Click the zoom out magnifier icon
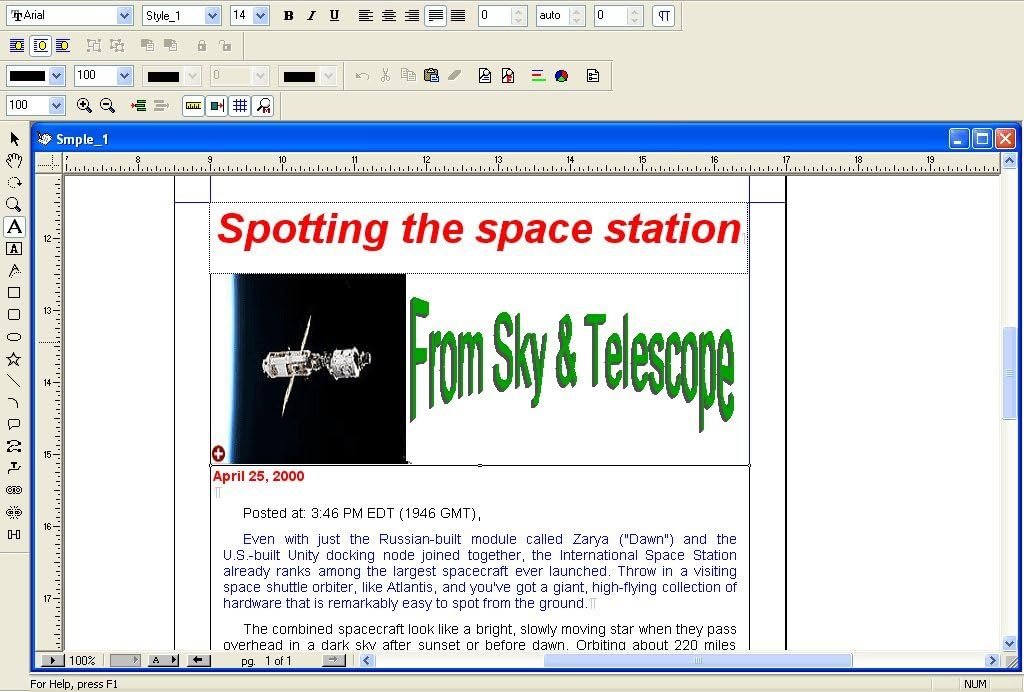 [x=108, y=105]
